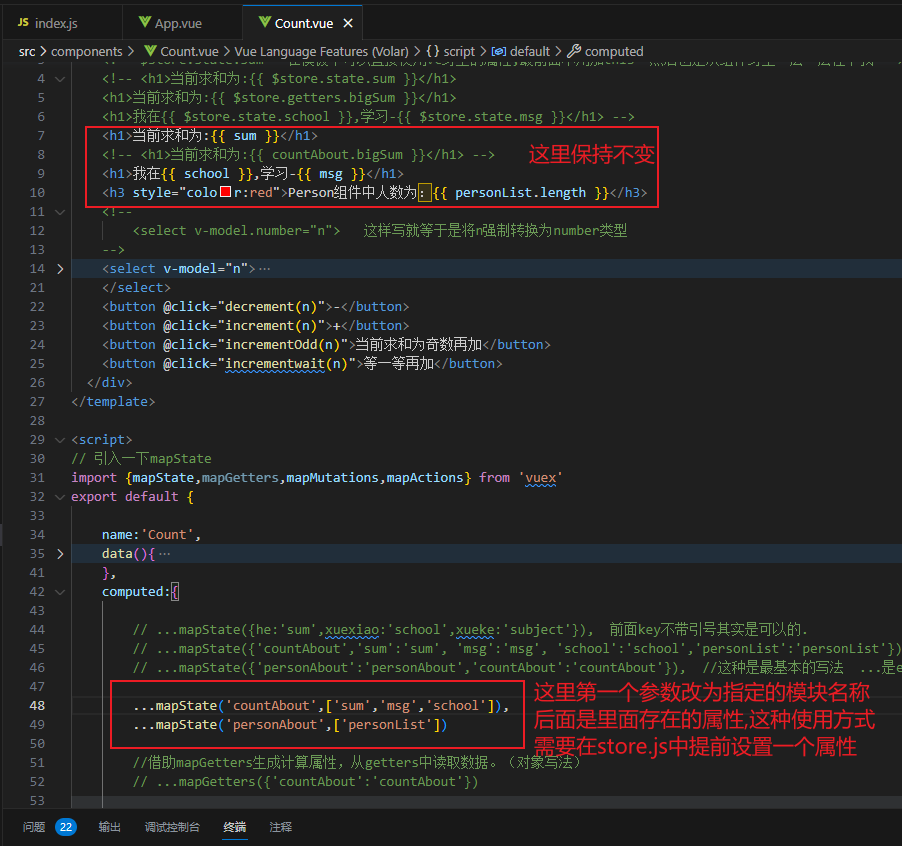Image resolution: width=902 pixels, height=846 pixels.
Task: Click line number 48 in gutter
Action: [37, 705]
